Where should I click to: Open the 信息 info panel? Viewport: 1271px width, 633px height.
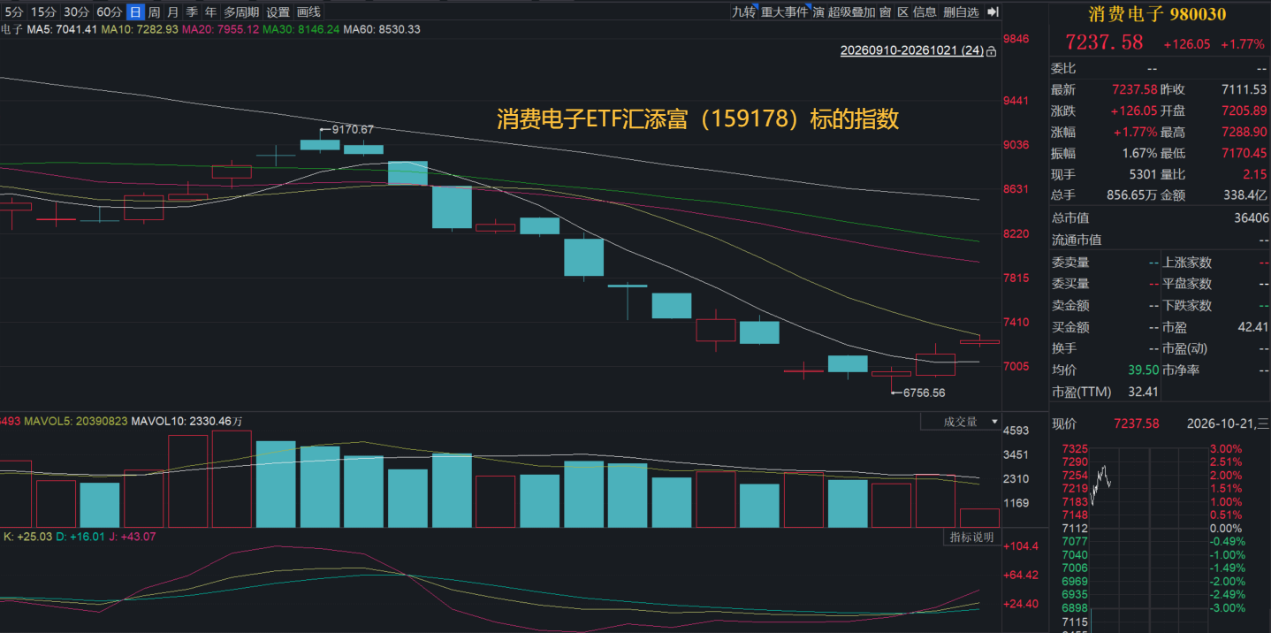point(925,12)
